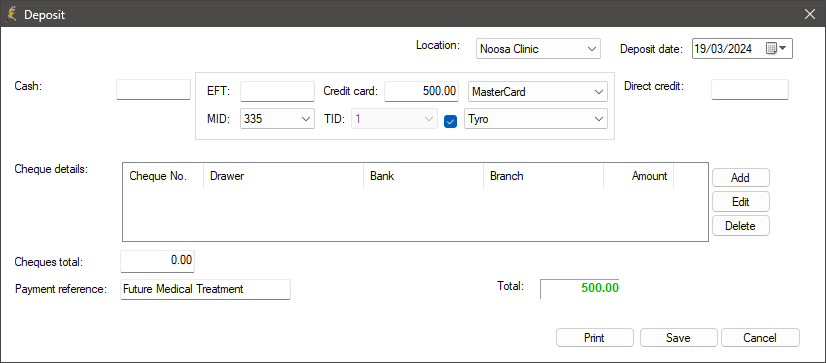Expand the Location dropdown showing Noosa Clinic

tap(538, 49)
